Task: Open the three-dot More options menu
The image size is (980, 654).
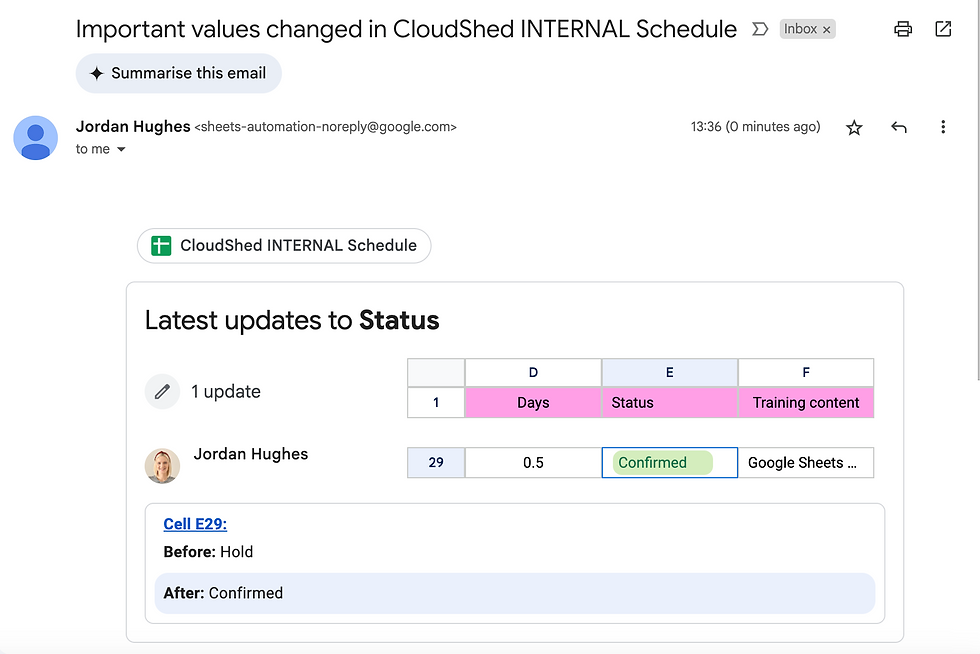Action: coord(943,127)
